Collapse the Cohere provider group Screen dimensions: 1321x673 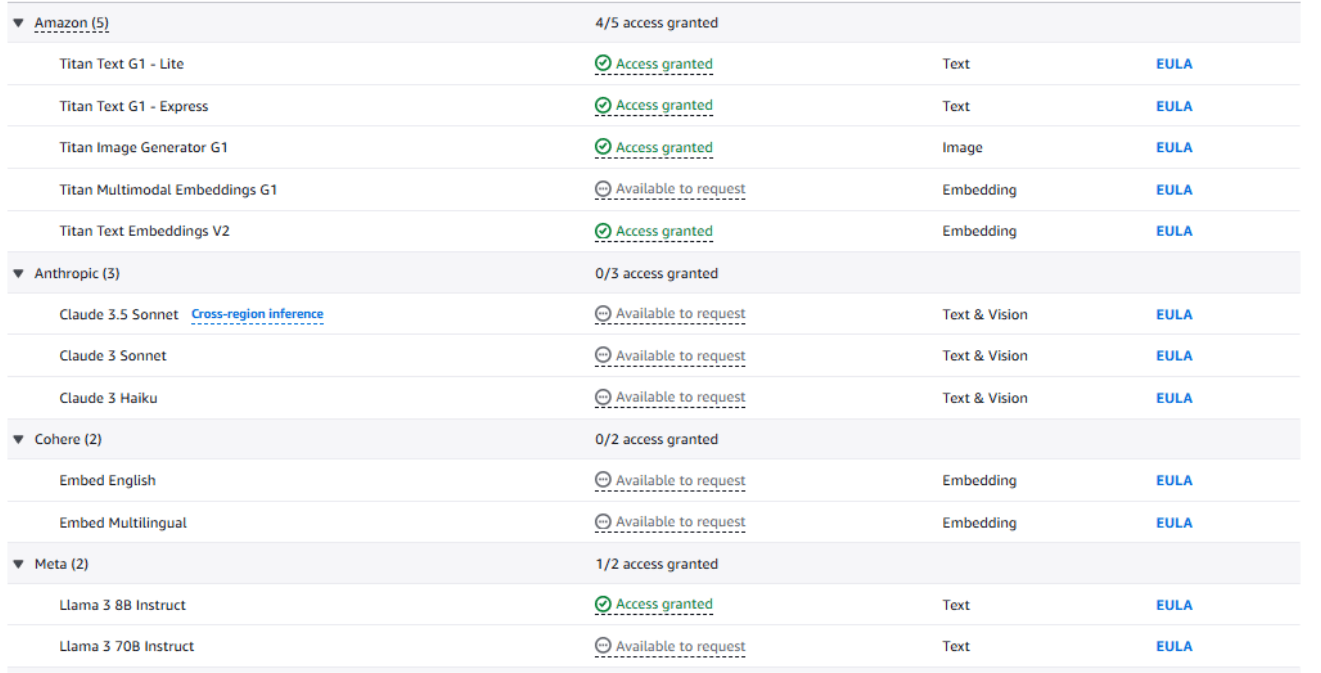(x=18, y=440)
